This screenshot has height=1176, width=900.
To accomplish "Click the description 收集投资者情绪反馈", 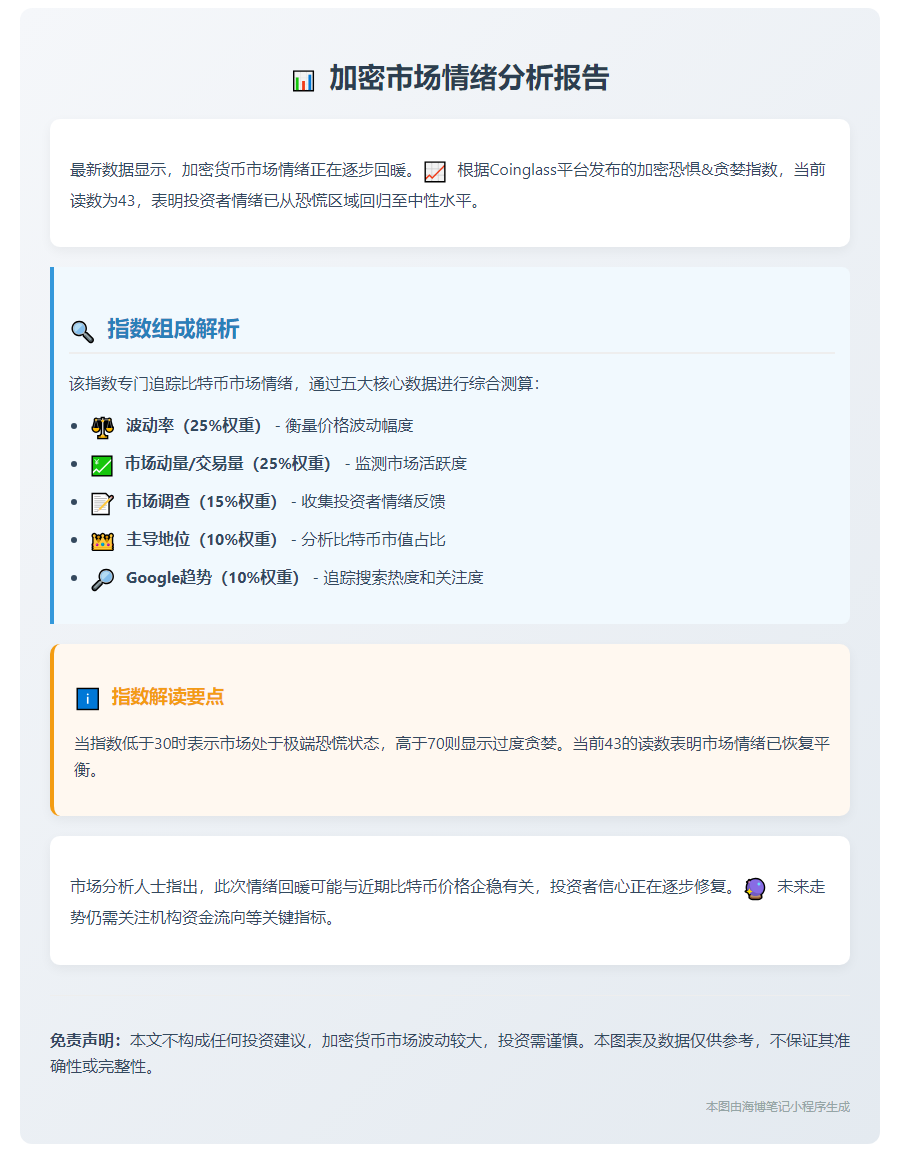I will coord(374,502).
